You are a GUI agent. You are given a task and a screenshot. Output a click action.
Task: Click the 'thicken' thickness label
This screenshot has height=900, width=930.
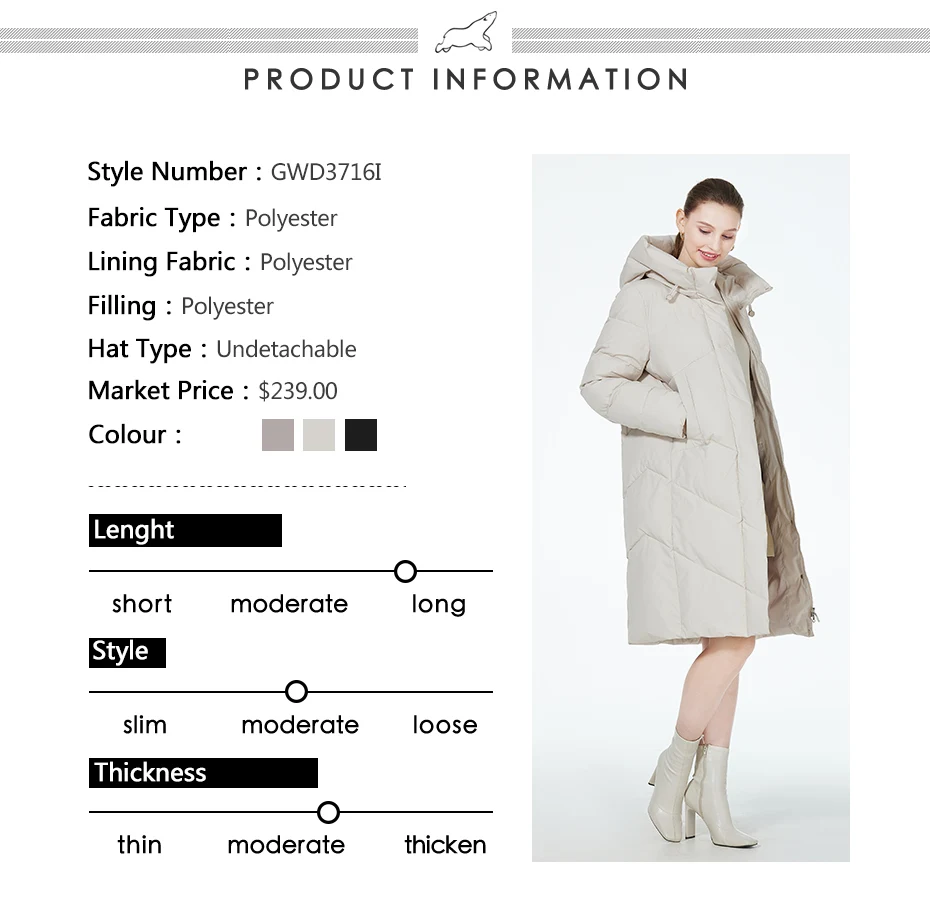[445, 845]
